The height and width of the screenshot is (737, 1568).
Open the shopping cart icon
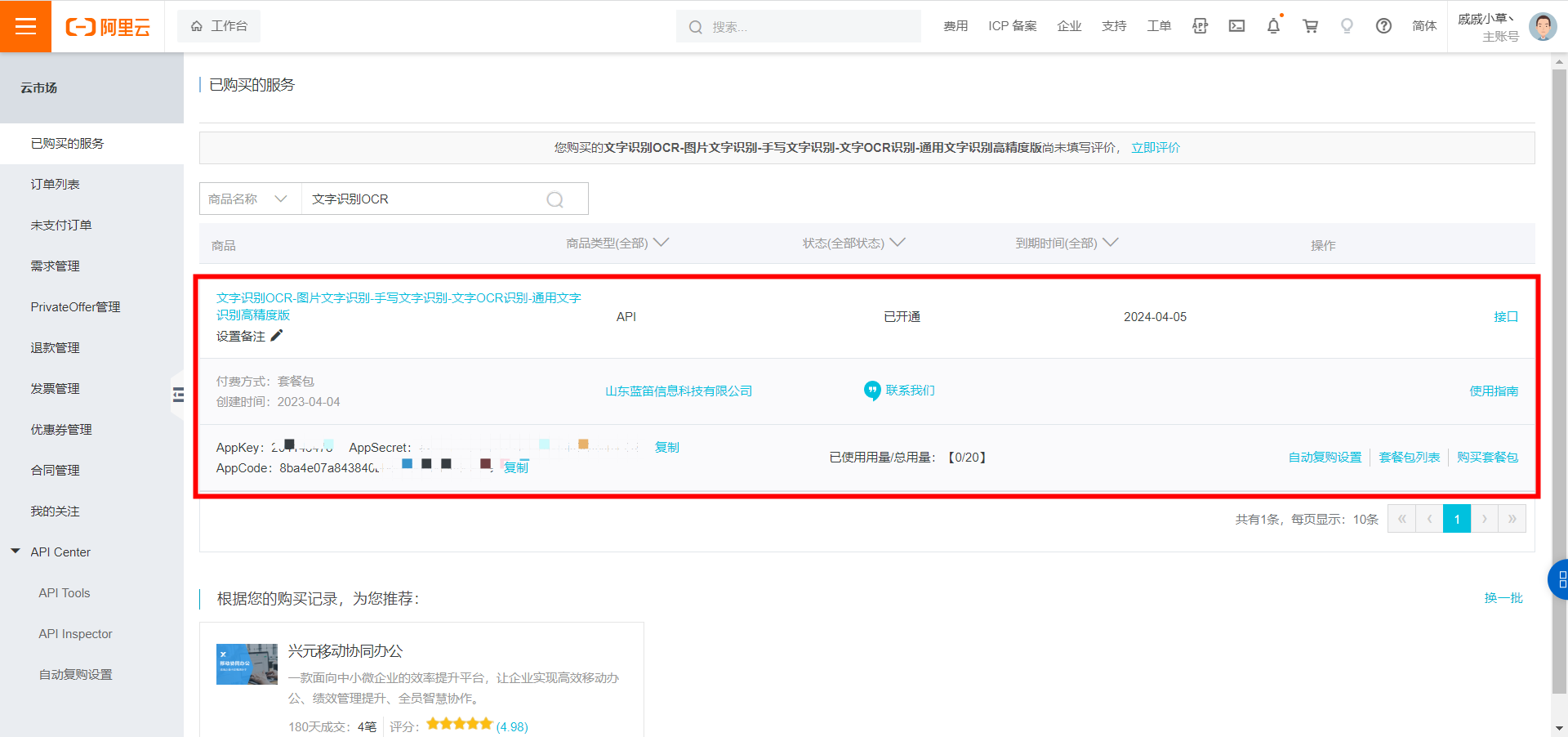pyautogui.click(x=1310, y=26)
